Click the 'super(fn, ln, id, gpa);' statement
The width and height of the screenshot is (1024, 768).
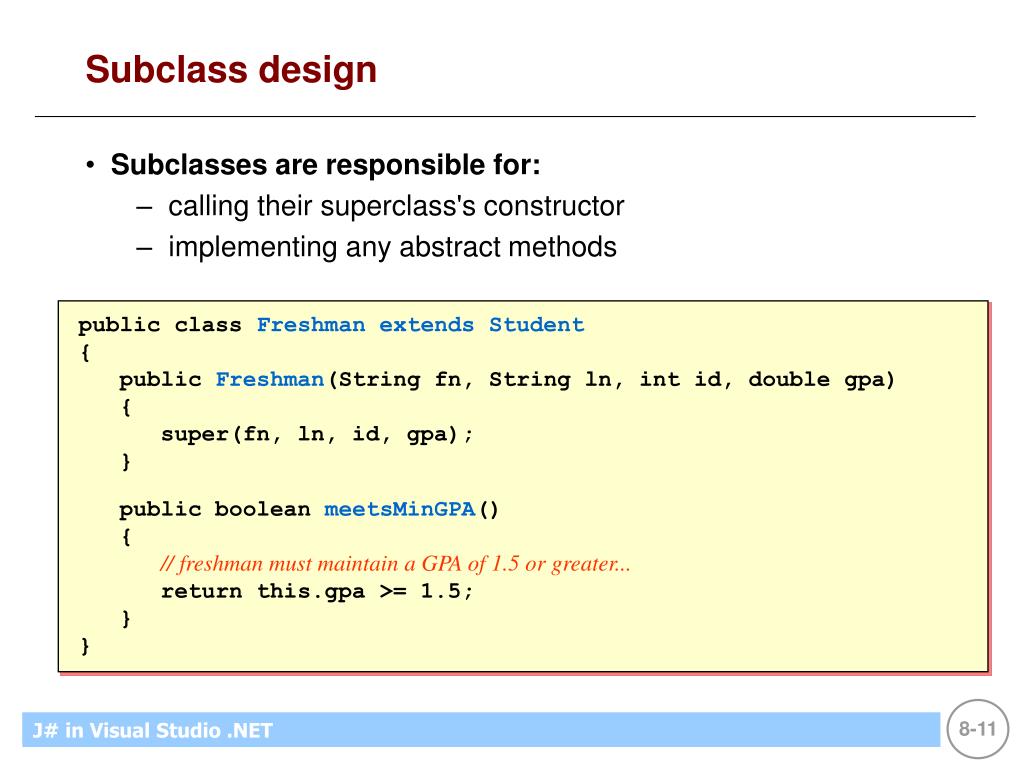pos(317,435)
